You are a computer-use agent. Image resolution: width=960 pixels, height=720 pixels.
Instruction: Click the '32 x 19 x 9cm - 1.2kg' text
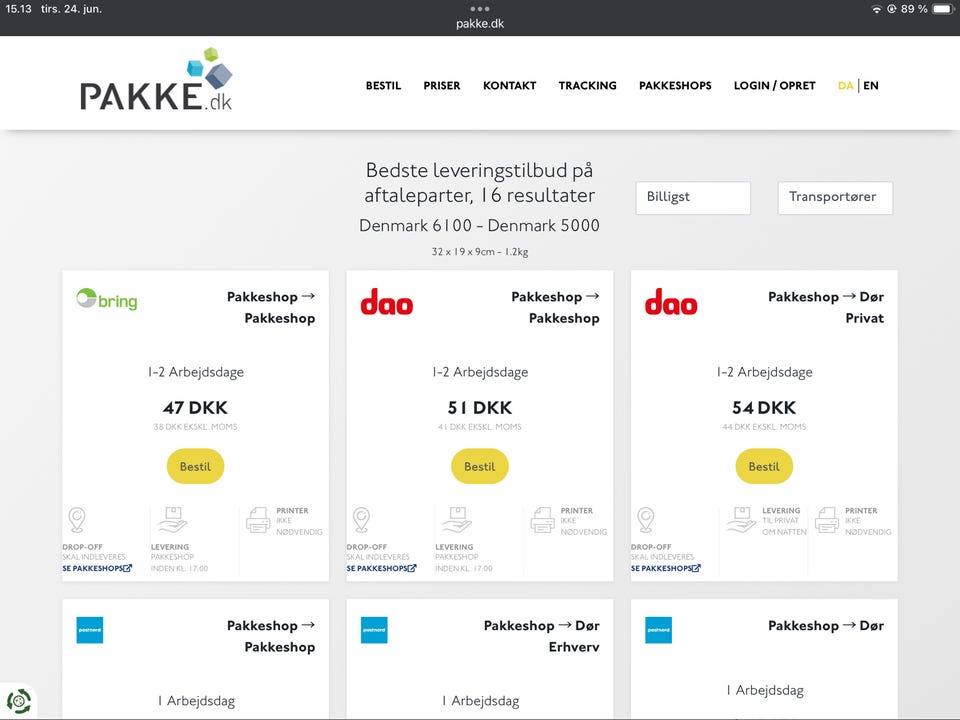click(479, 252)
